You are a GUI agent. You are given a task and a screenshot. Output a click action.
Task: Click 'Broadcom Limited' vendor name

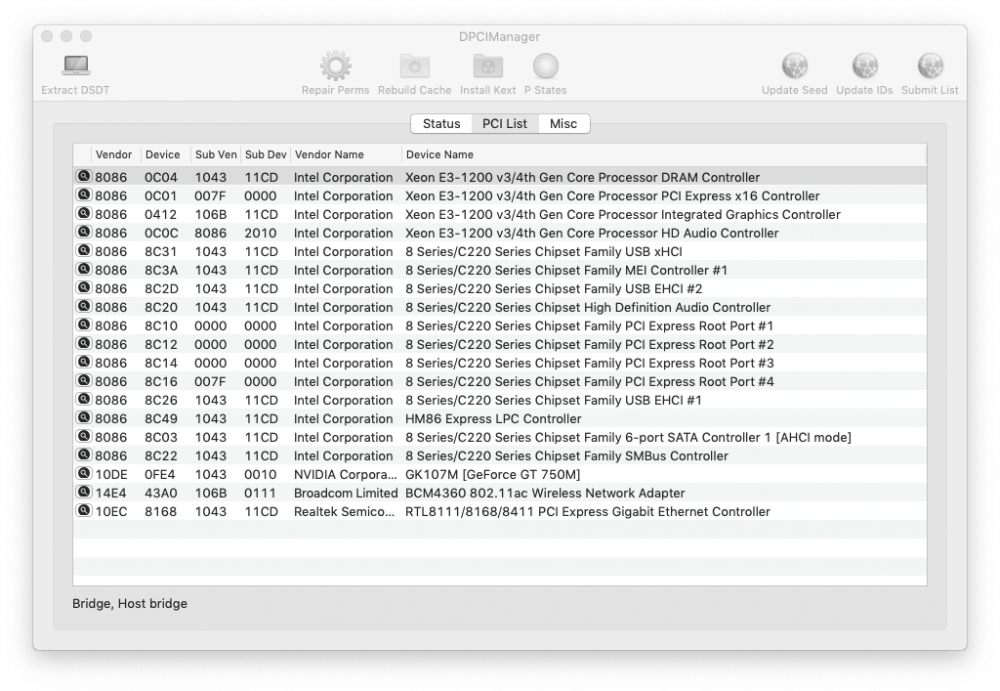[346, 493]
